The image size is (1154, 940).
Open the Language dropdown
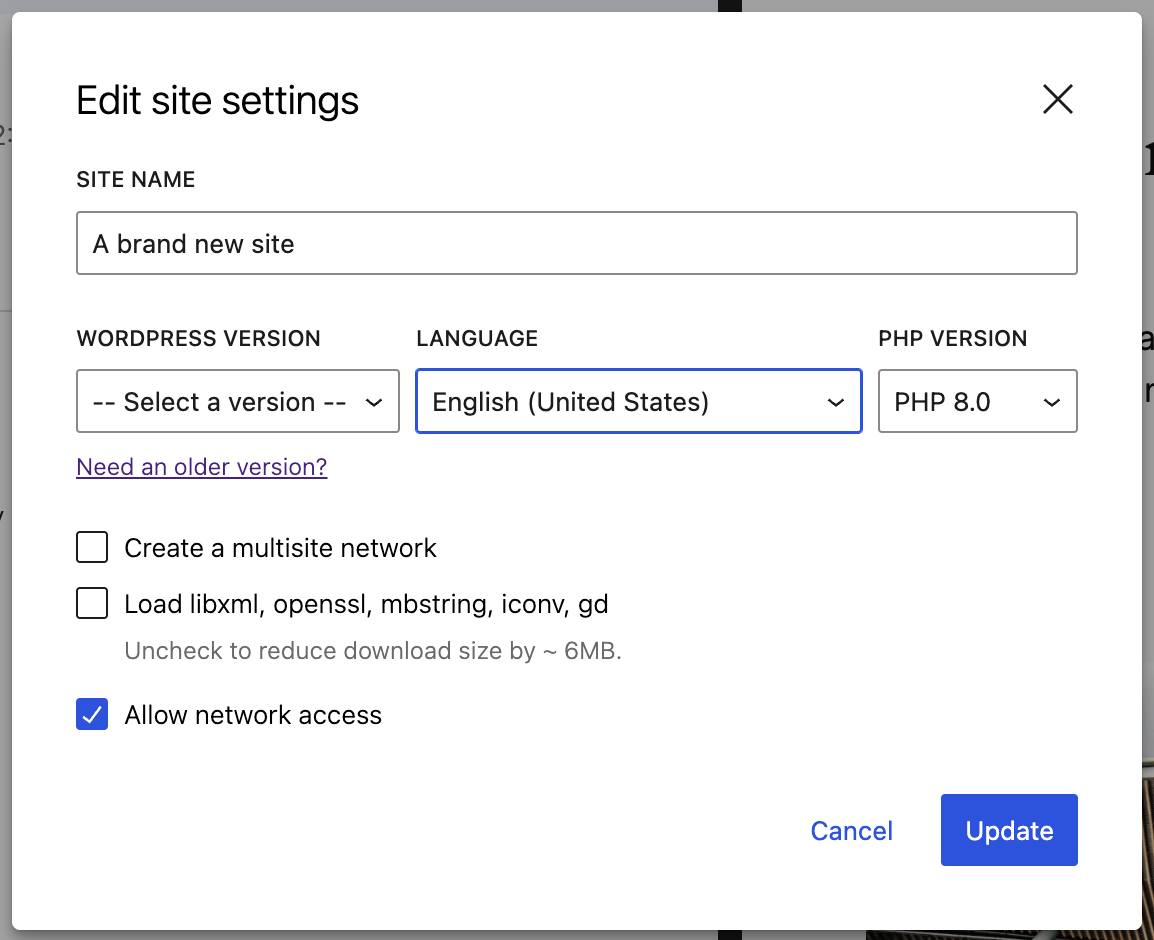[638, 401]
